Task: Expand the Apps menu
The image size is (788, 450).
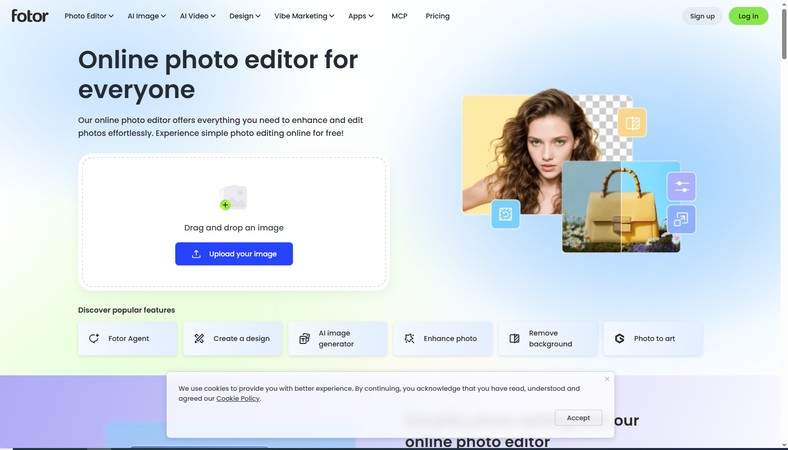Action: click(361, 16)
